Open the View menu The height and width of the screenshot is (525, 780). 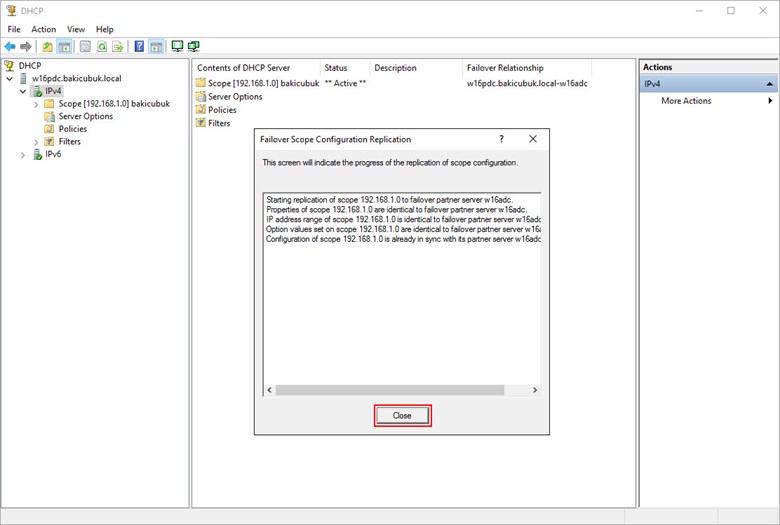click(76, 29)
